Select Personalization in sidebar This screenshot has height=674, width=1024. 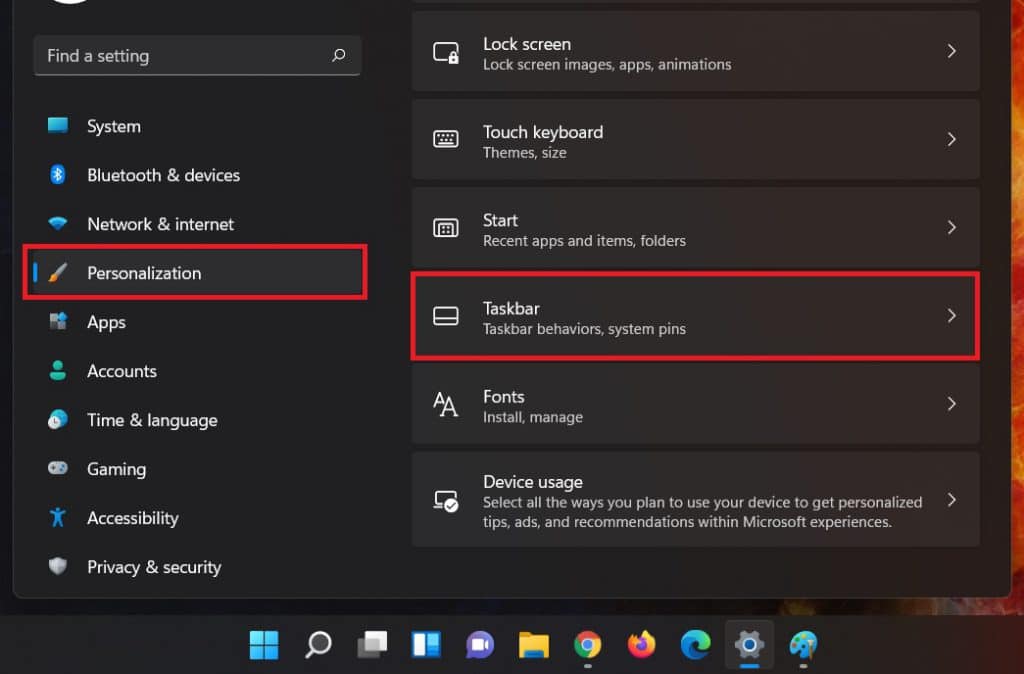click(x=197, y=273)
